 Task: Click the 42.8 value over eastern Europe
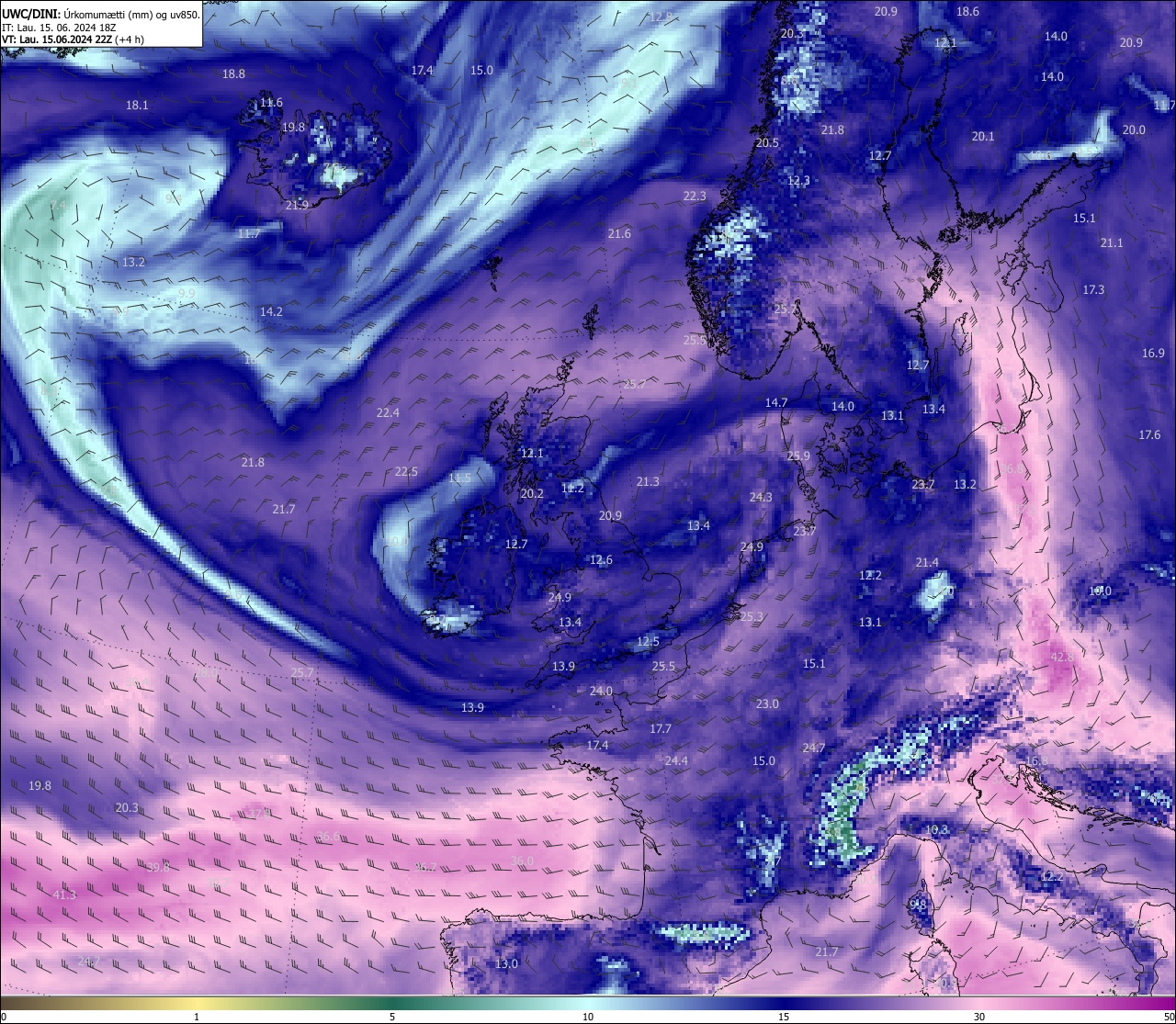[x=1062, y=657]
